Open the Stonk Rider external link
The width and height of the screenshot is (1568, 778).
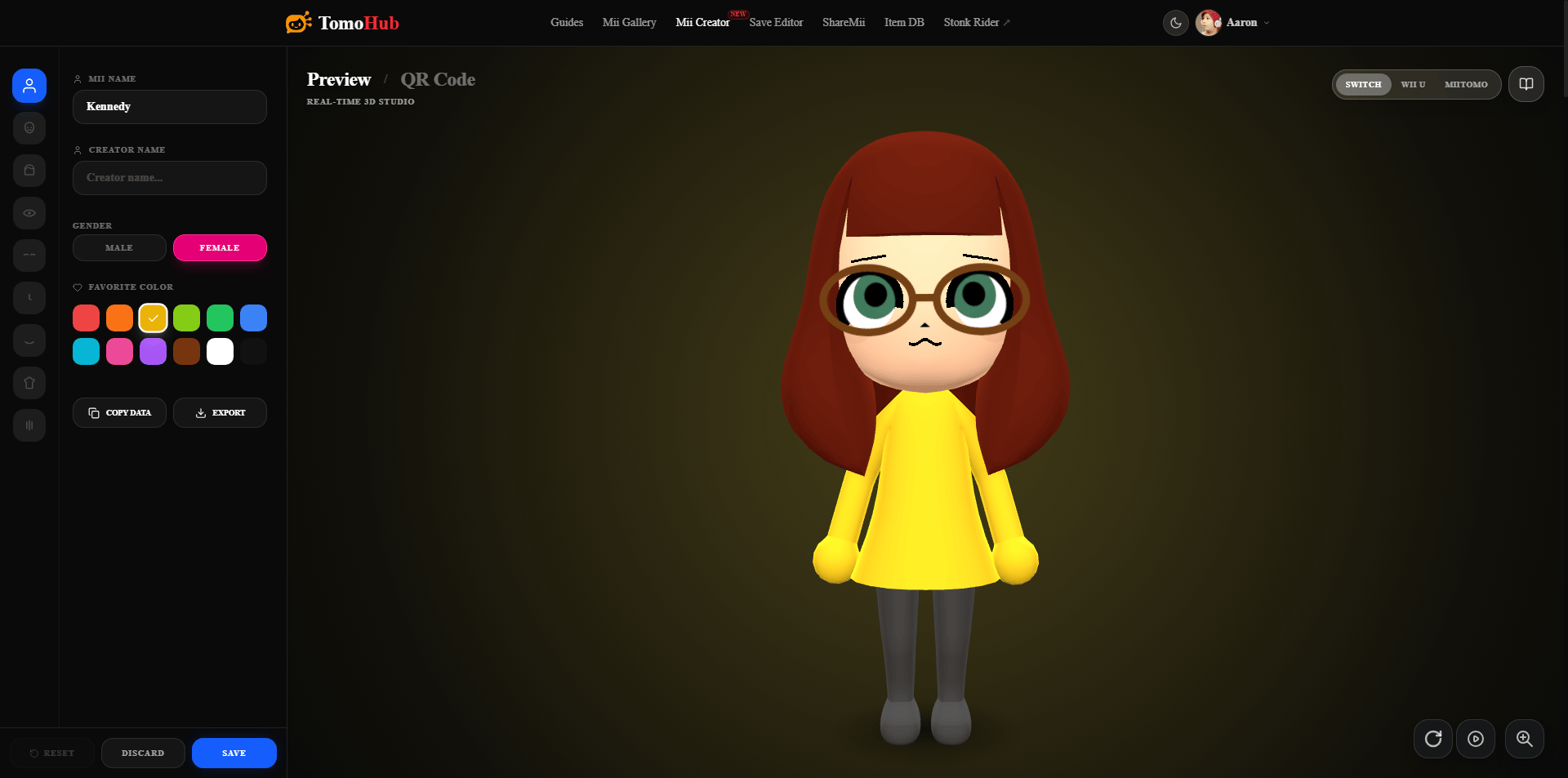pos(977,23)
